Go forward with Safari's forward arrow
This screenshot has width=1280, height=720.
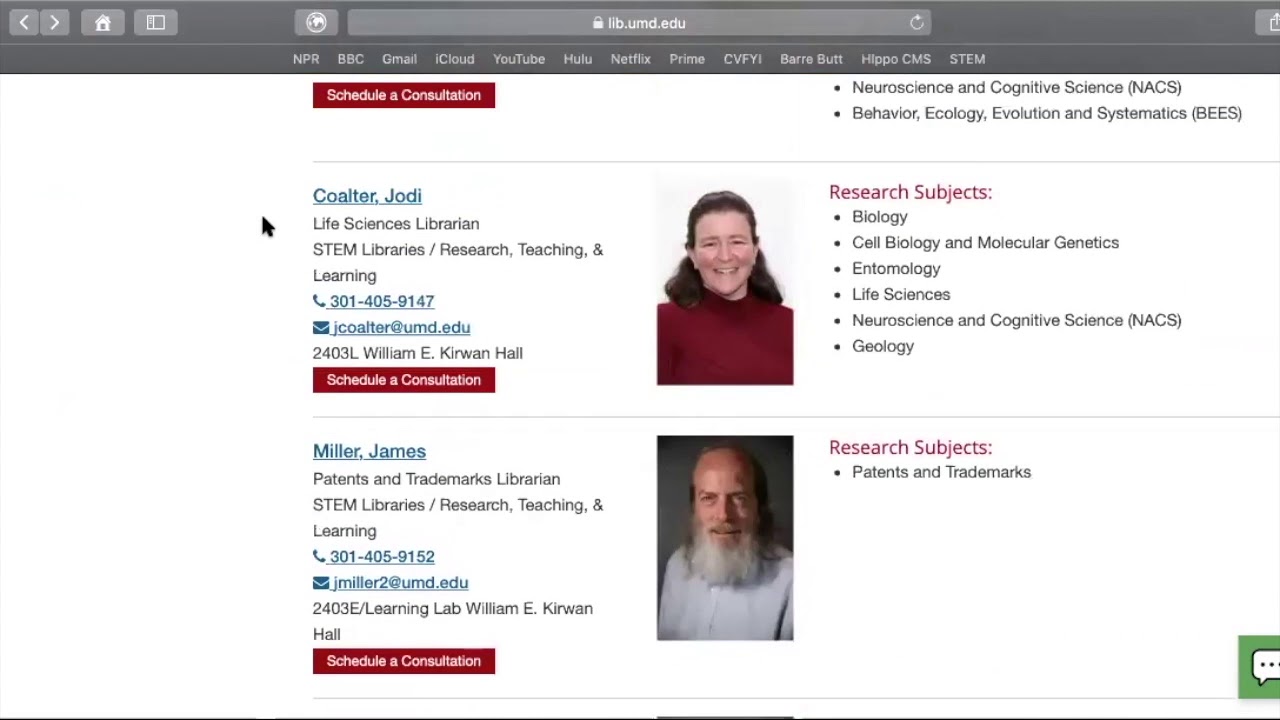(54, 22)
